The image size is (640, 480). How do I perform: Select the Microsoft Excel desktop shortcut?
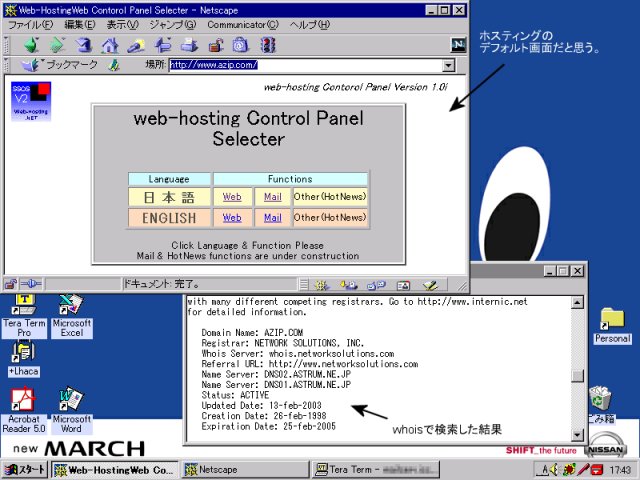(71, 316)
